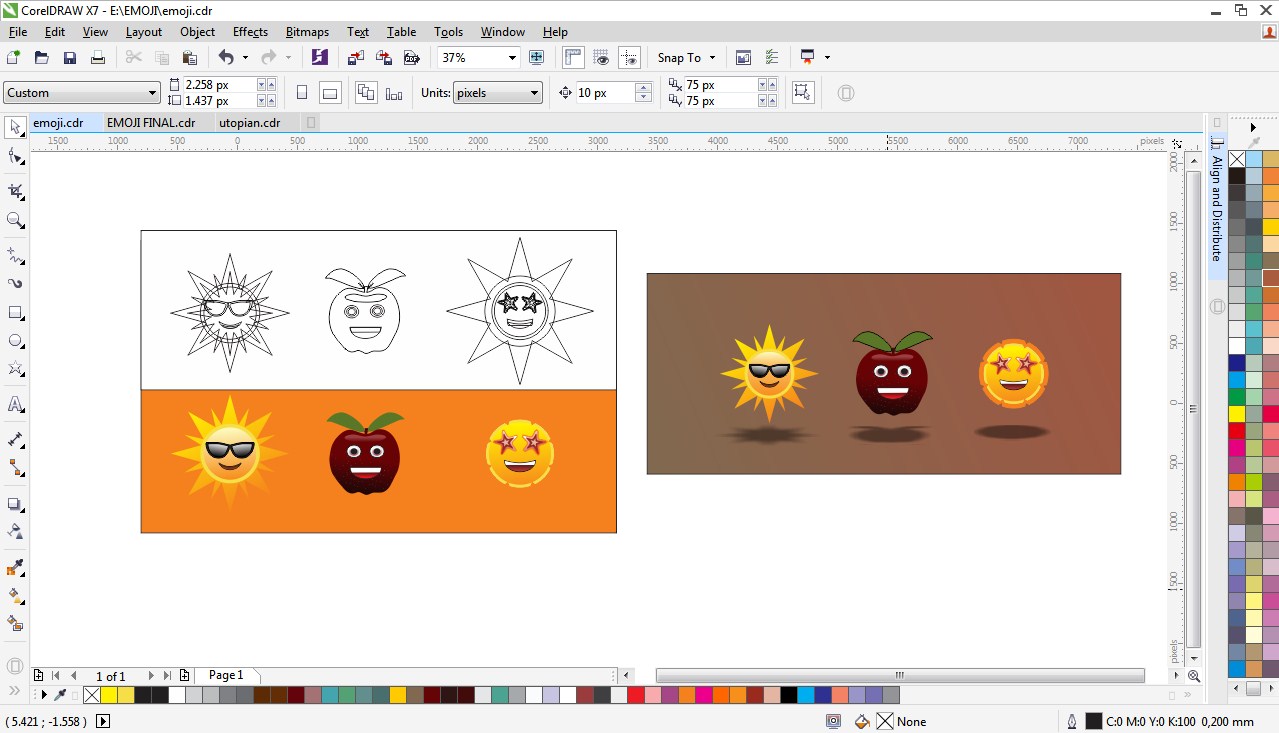1279x733 pixels.
Task: Open the File menu
Action: click(x=18, y=32)
